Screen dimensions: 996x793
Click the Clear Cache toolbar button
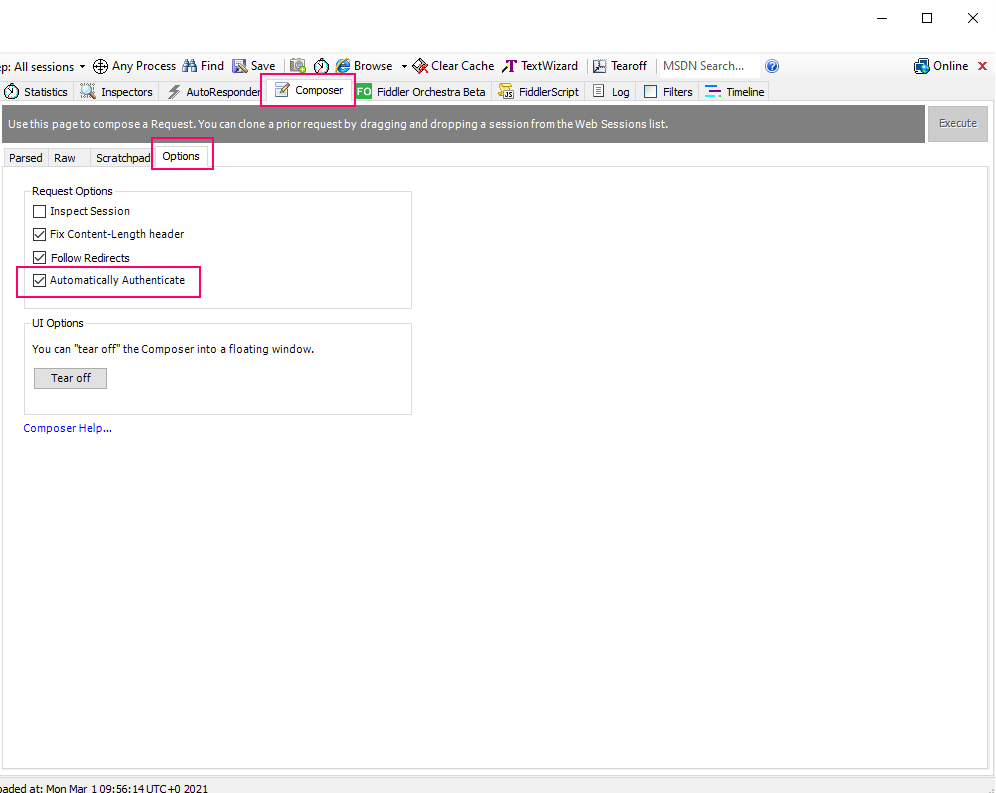tap(453, 66)
